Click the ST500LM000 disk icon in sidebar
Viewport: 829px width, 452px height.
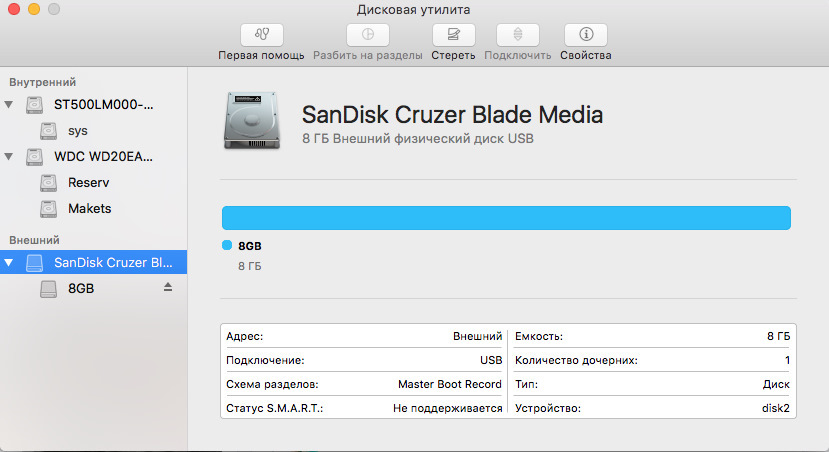[35, 105]
